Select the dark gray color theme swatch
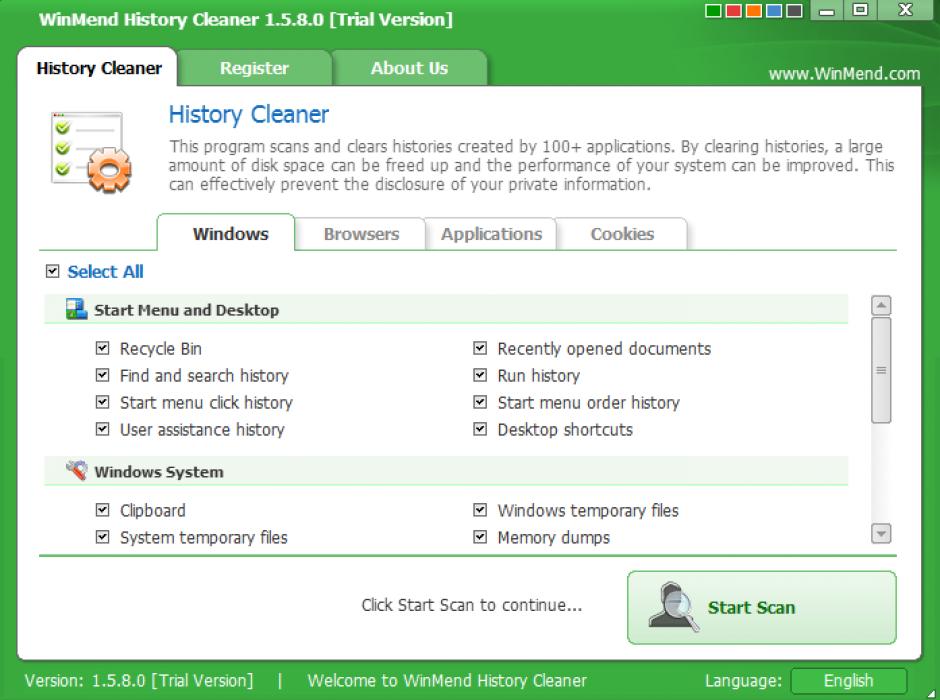The width and height of the screenshot is (940, 700). point(794,11)
